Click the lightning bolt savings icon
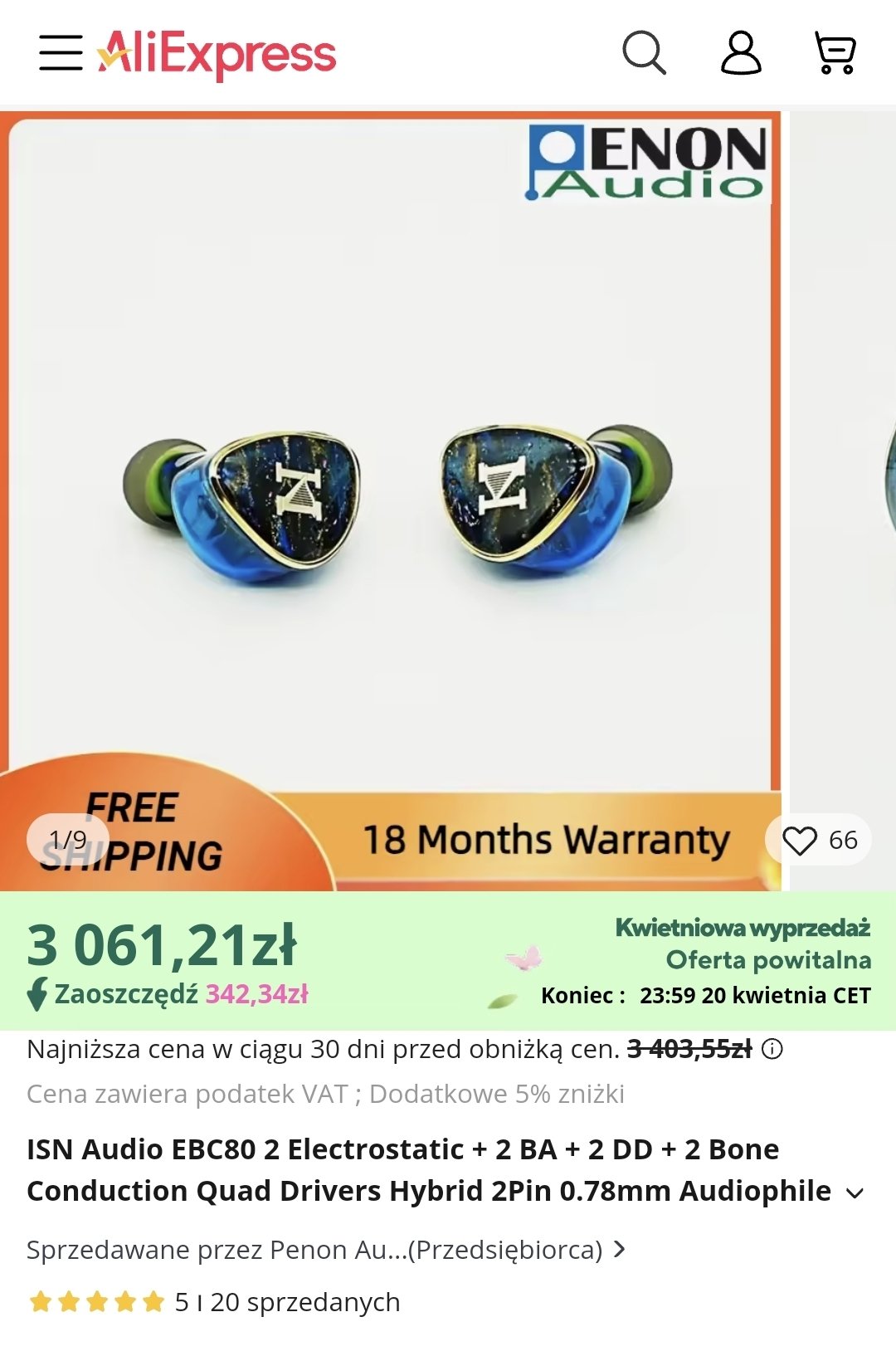This screenshot has width=896, height=1351. pyautogui.click(x=37, y=994)
